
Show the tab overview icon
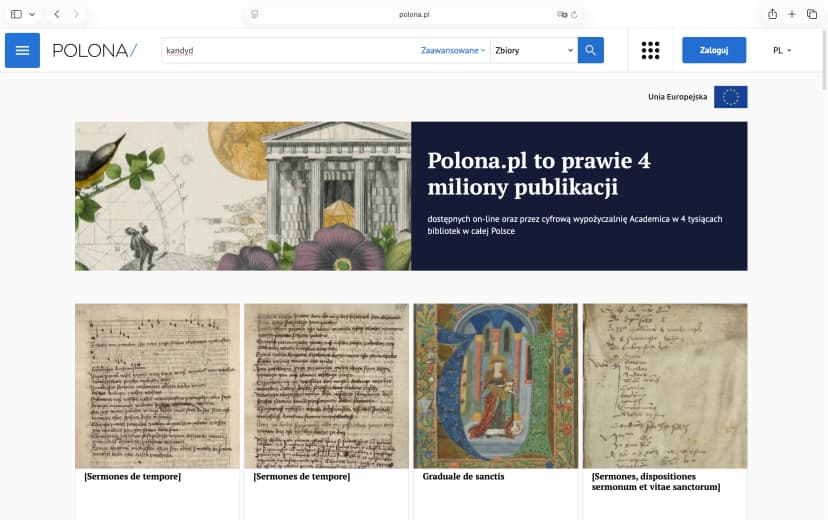812,14
